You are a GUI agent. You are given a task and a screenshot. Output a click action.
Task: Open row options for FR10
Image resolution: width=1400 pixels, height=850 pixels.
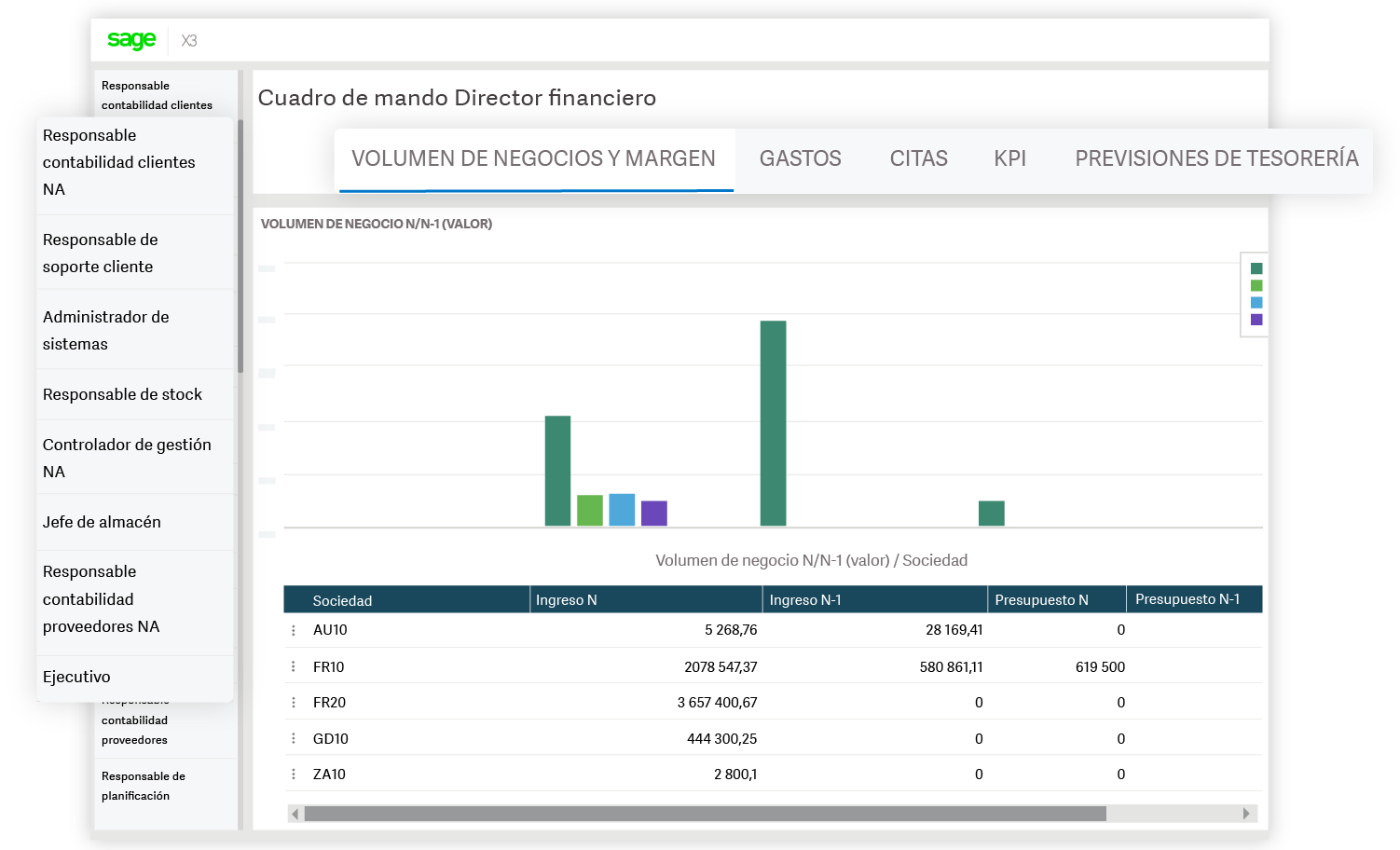pyautogui.click(x=294, y=666)
